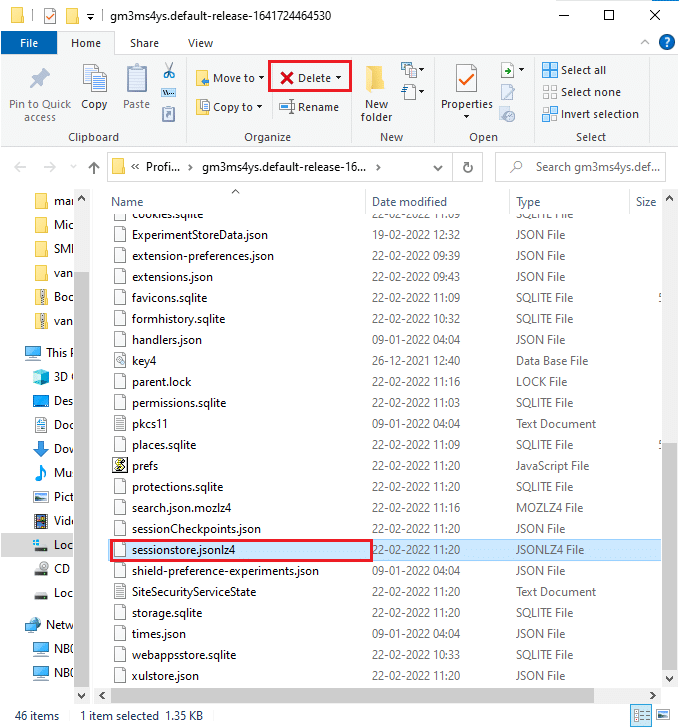
Task: Open Music in navigation pane
Action: click(x=53, y=473)
